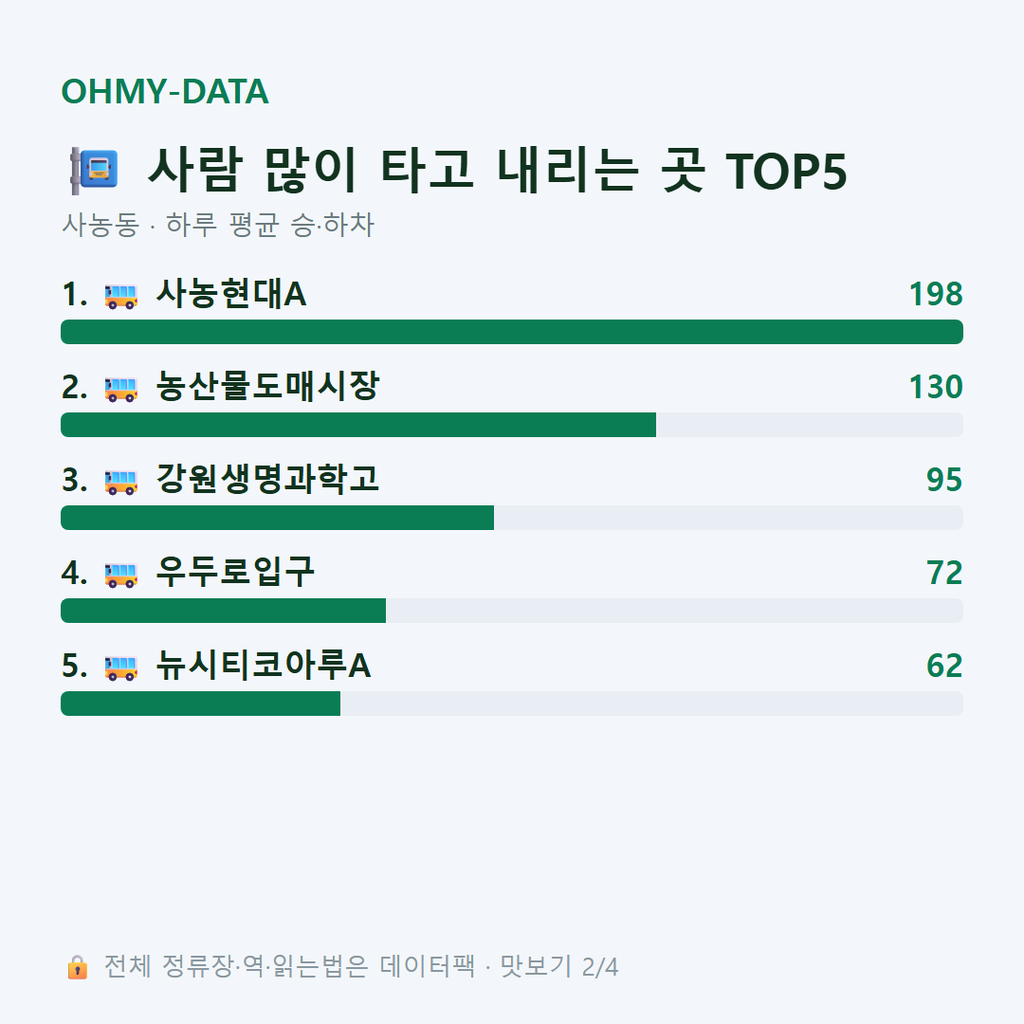Select the 강원생명과학고 stop name
This screenshot has width=1024, height=1024.
[268, 479]
